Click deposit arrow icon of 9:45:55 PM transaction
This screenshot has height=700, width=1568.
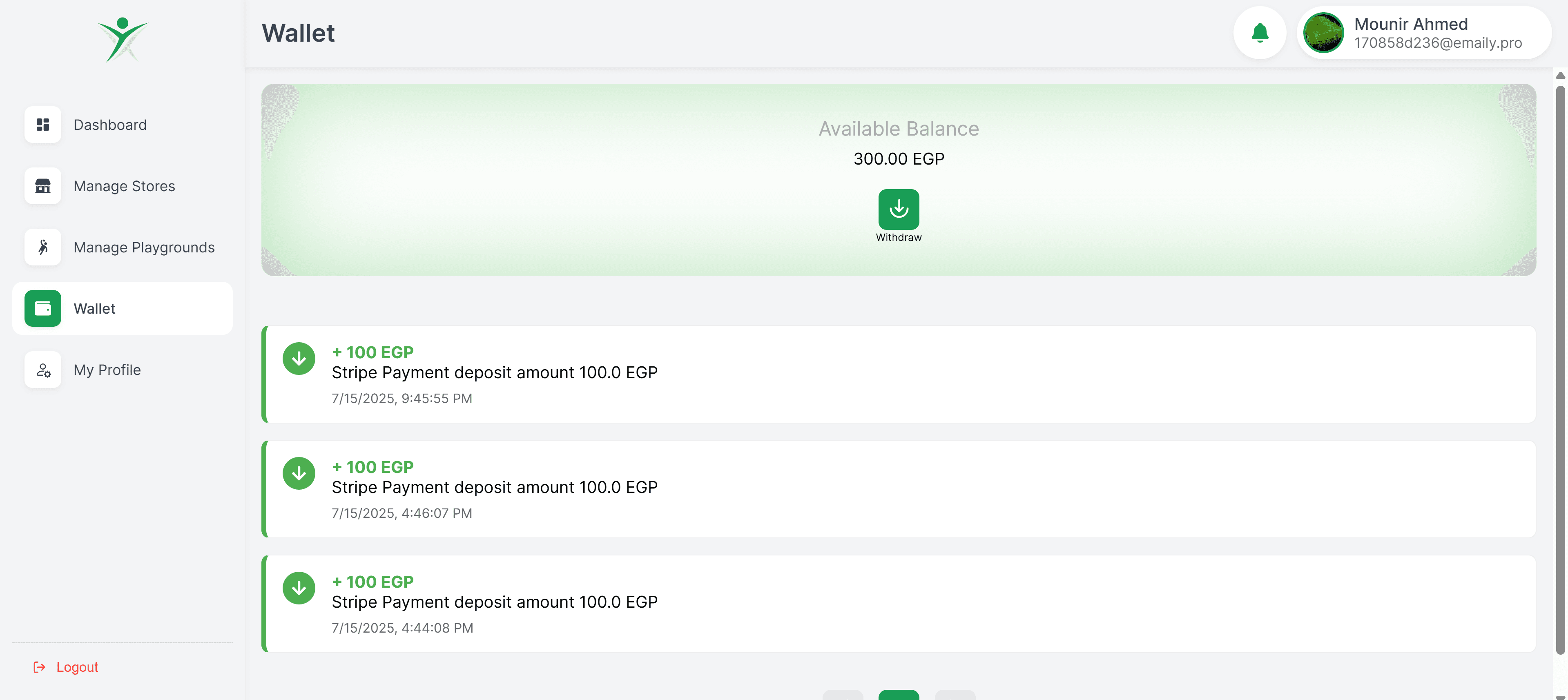click(x=299, y=359)
